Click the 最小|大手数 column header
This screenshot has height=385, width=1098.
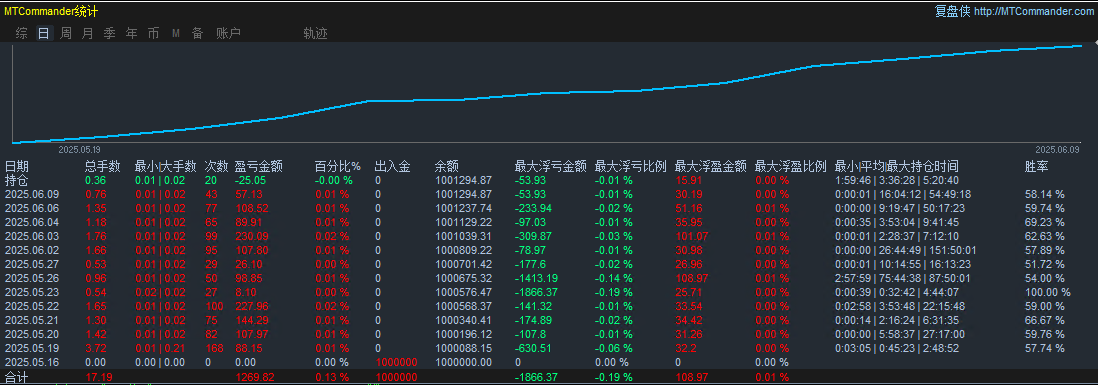coord(164,167)
